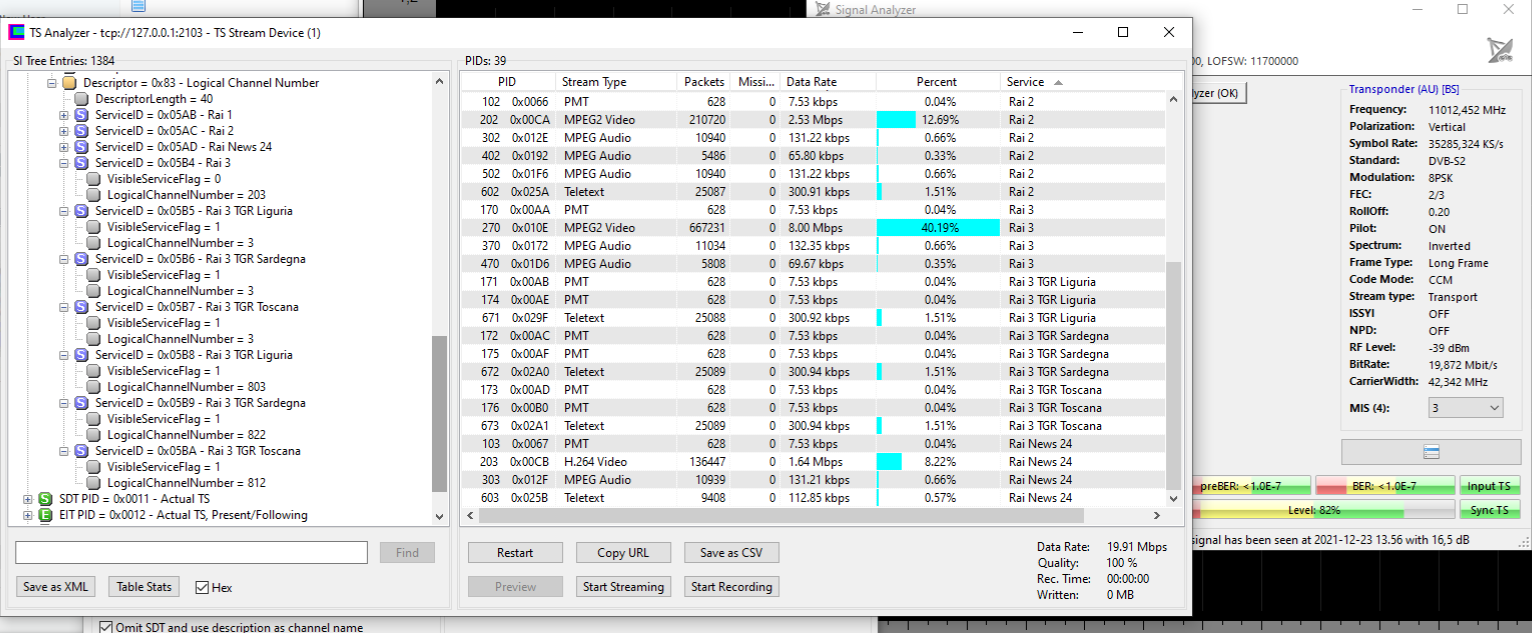1532x633 pixels.
Task: Click the icon of ServiceID 0x05B5 Rai 3 TGR Liguria
Action: [x=82, y=211]
